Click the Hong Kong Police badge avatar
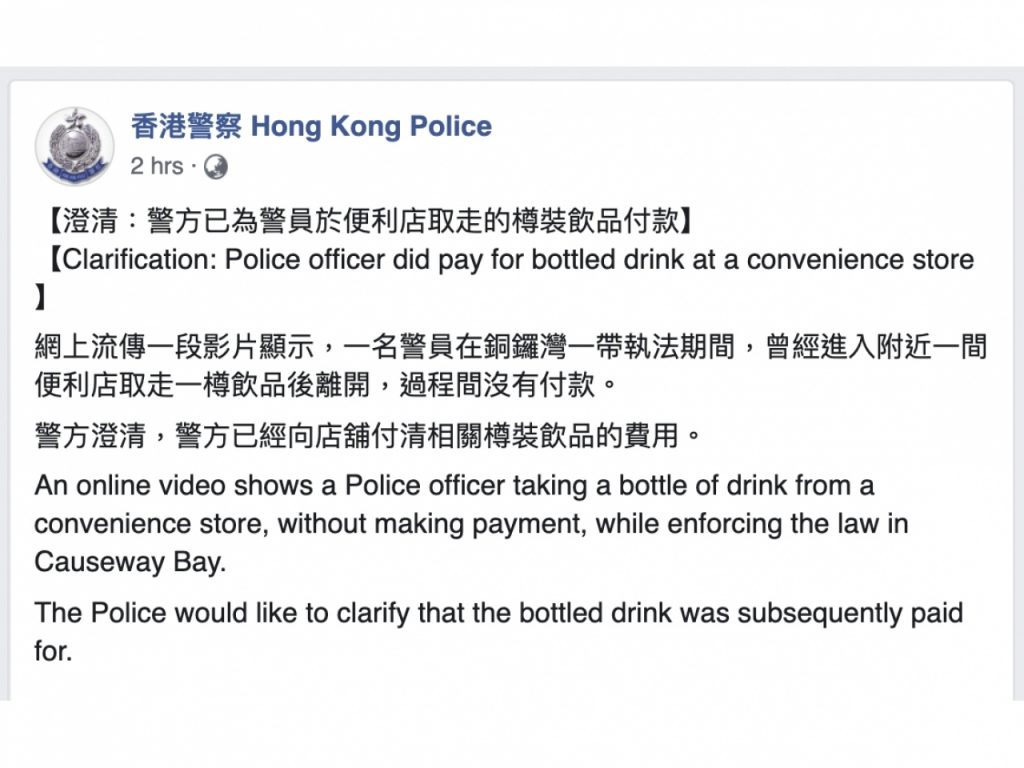The width and height of the screenshot is (1024, 768). pyautogui.click(x=75, y=146)
